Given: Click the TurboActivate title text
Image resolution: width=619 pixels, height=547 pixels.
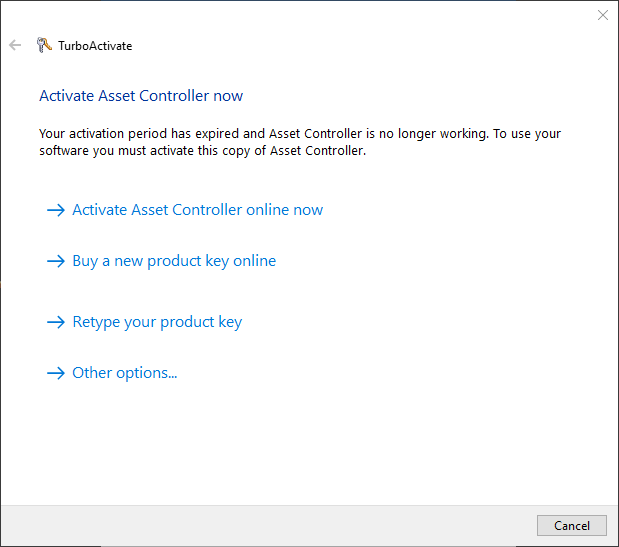Looking at the screenshot, I should pyautogui.click(x=95, y=46).
